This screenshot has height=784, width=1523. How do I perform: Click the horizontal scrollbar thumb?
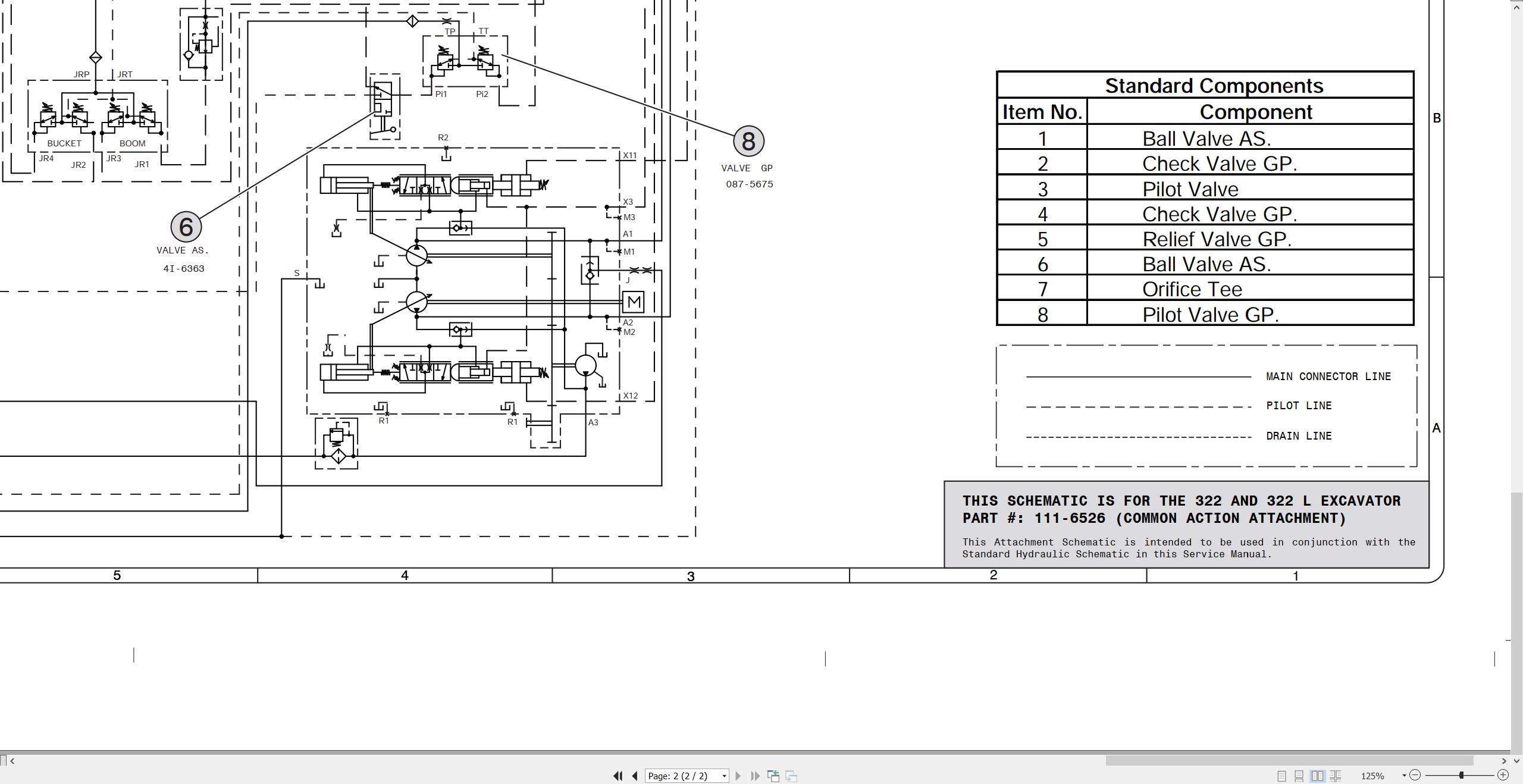coord(1289,761)
